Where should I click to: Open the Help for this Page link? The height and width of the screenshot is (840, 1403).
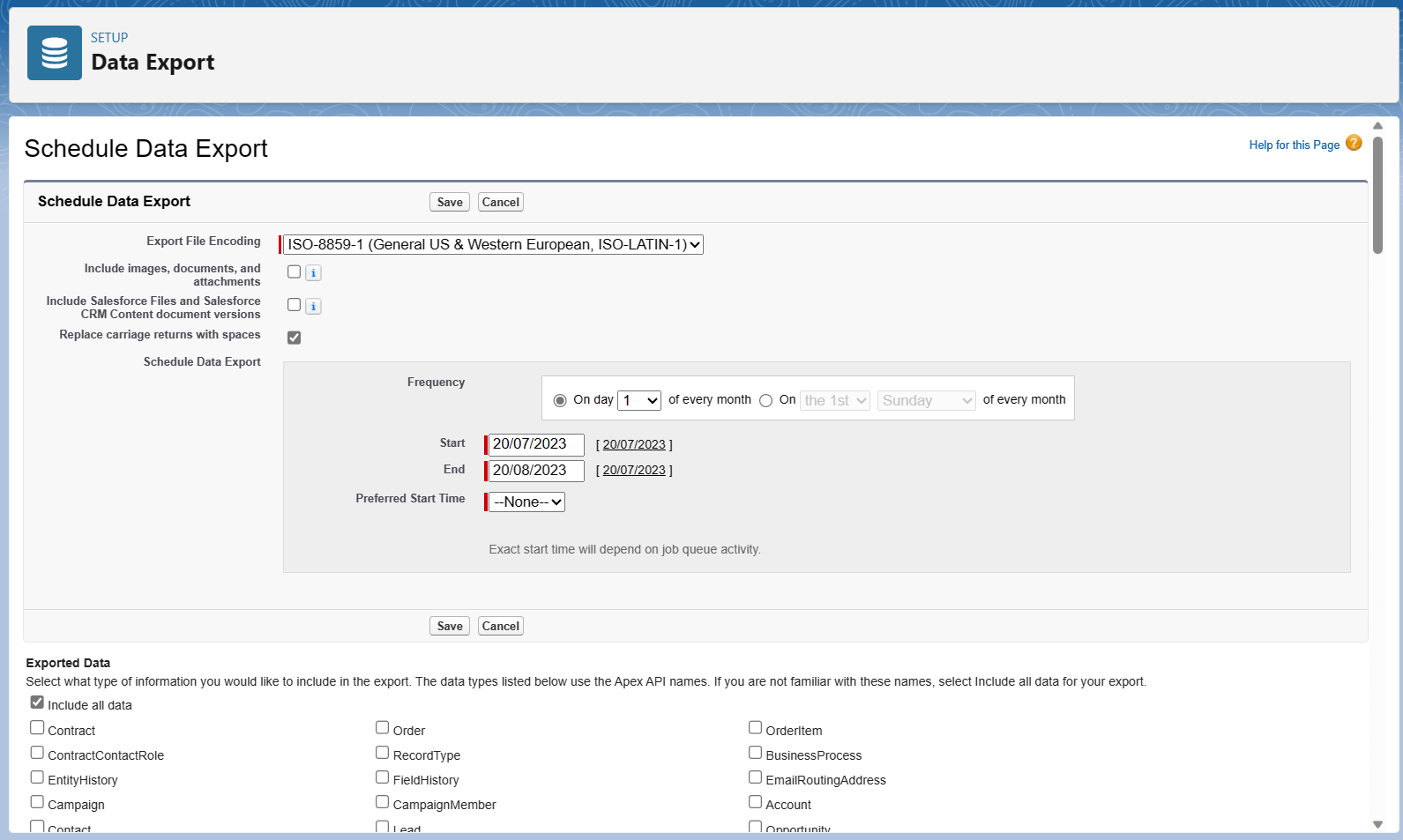(1294, 145)
